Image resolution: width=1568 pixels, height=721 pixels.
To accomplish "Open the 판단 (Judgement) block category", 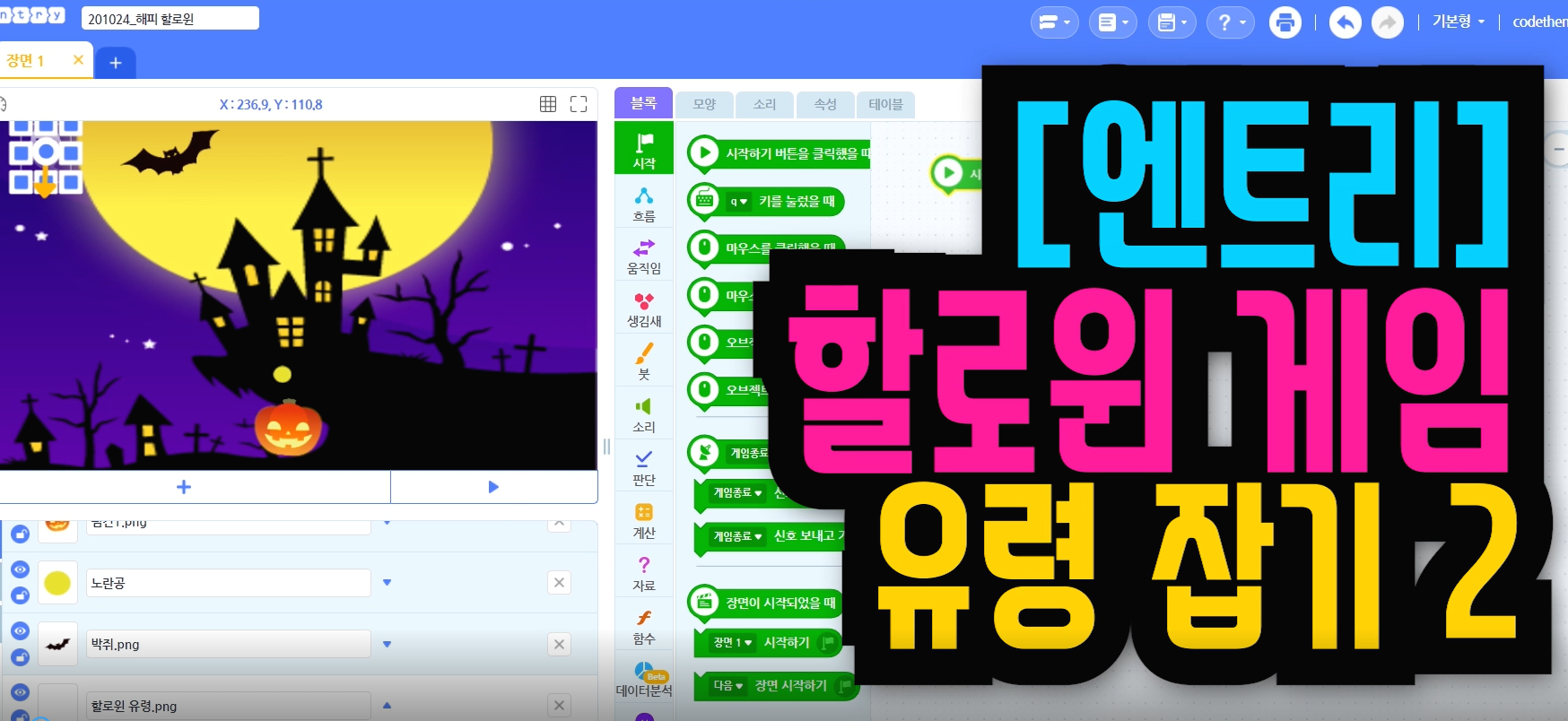I will pos(644,467).
